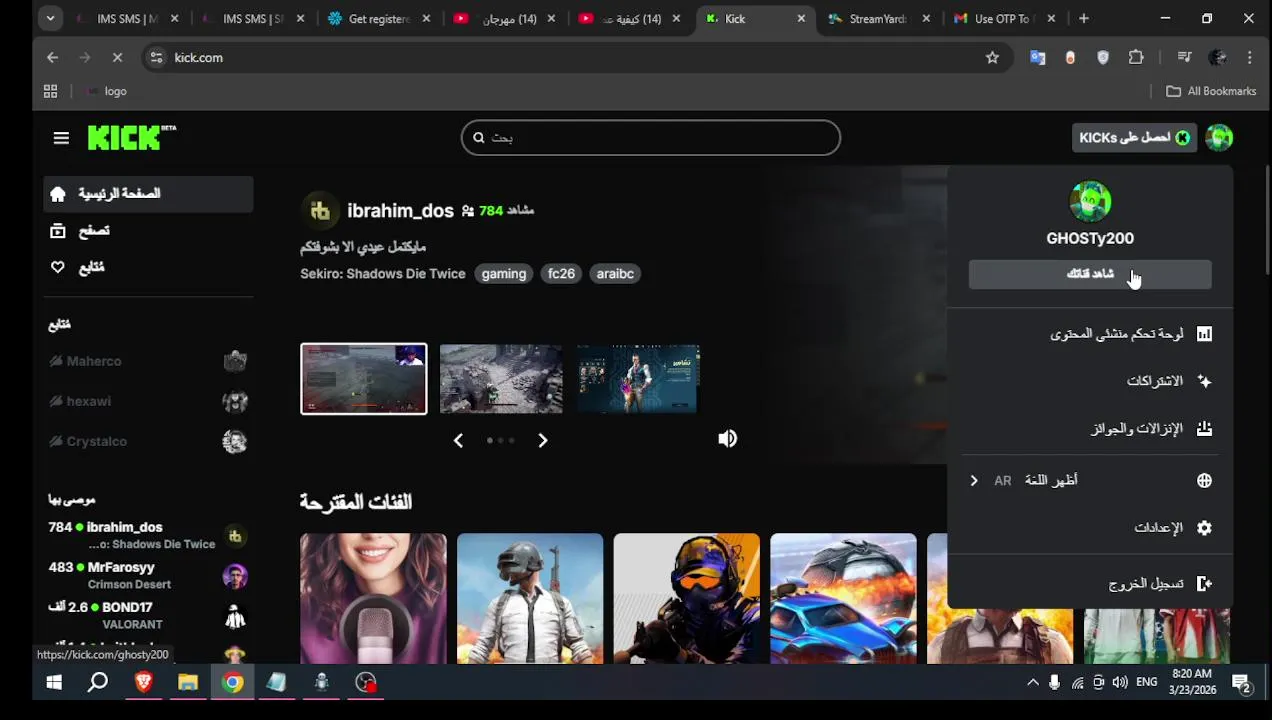
Task: Click the gaming tag
Action: click(x=503, y=274)
